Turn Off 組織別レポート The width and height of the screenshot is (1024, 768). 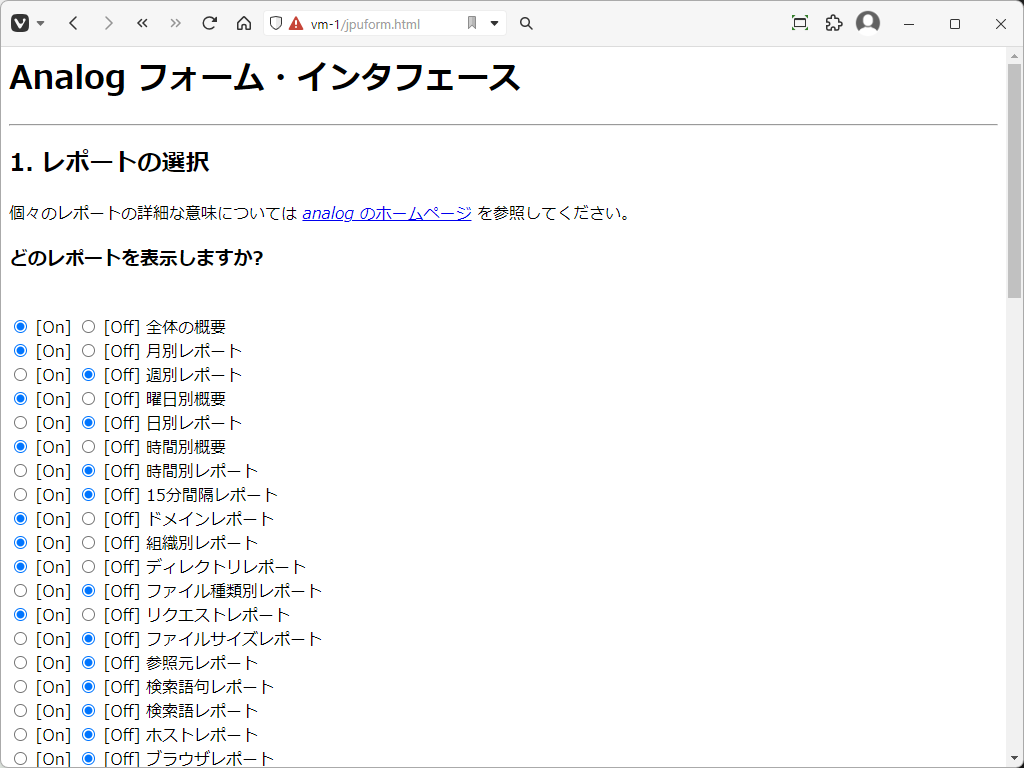88,543
